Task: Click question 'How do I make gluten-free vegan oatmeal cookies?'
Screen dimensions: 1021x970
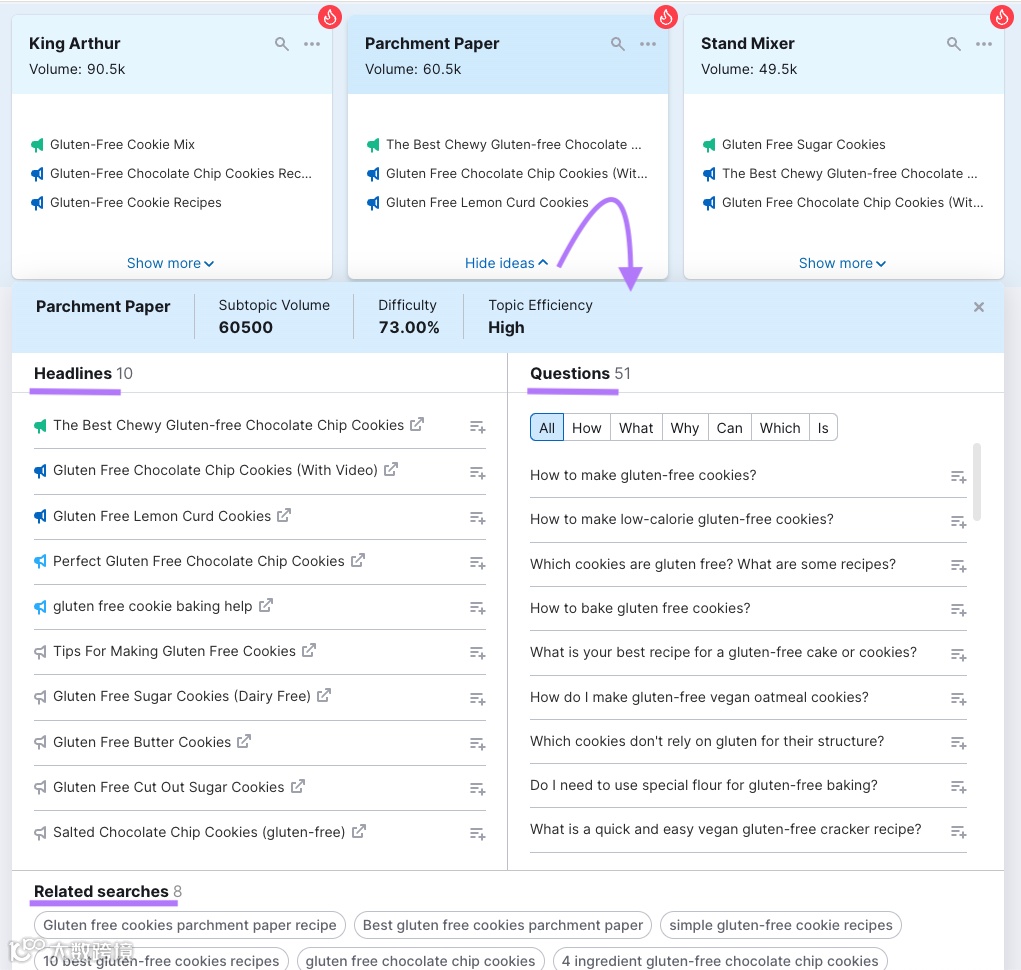Action: point(699,697)
